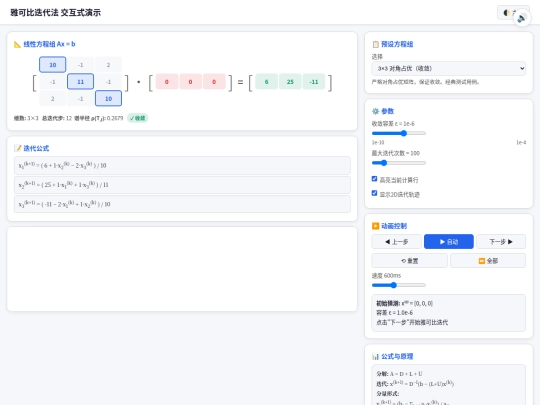Click the 初始猜测 x⁽⁰⁾ = [0, 0, 0] text
540x405 pixels.
point(404,303)
